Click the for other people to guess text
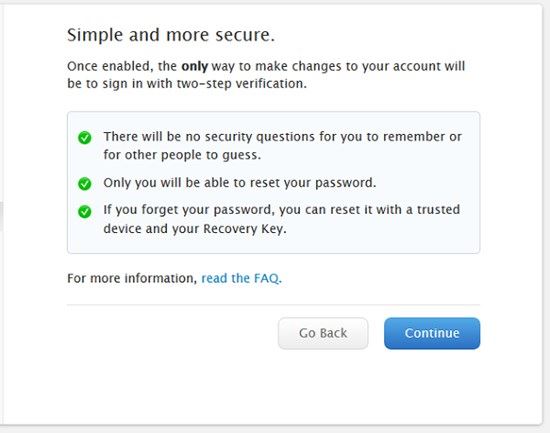Viewport: 550px width, 433px height. [x=182, y=155]
